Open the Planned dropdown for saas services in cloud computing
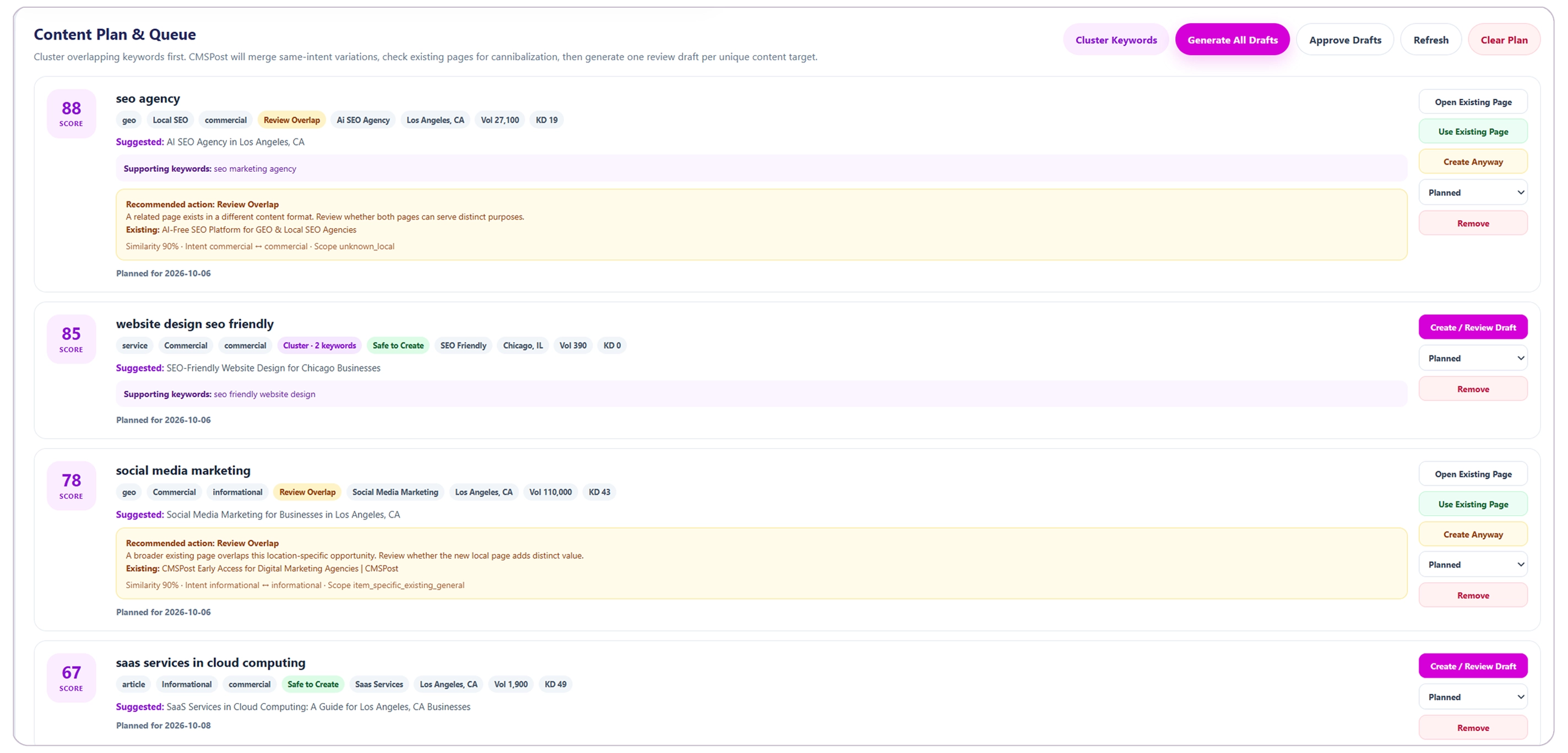The height and width of the screenshot is (753, 1568). click(x=1473, y=697)
